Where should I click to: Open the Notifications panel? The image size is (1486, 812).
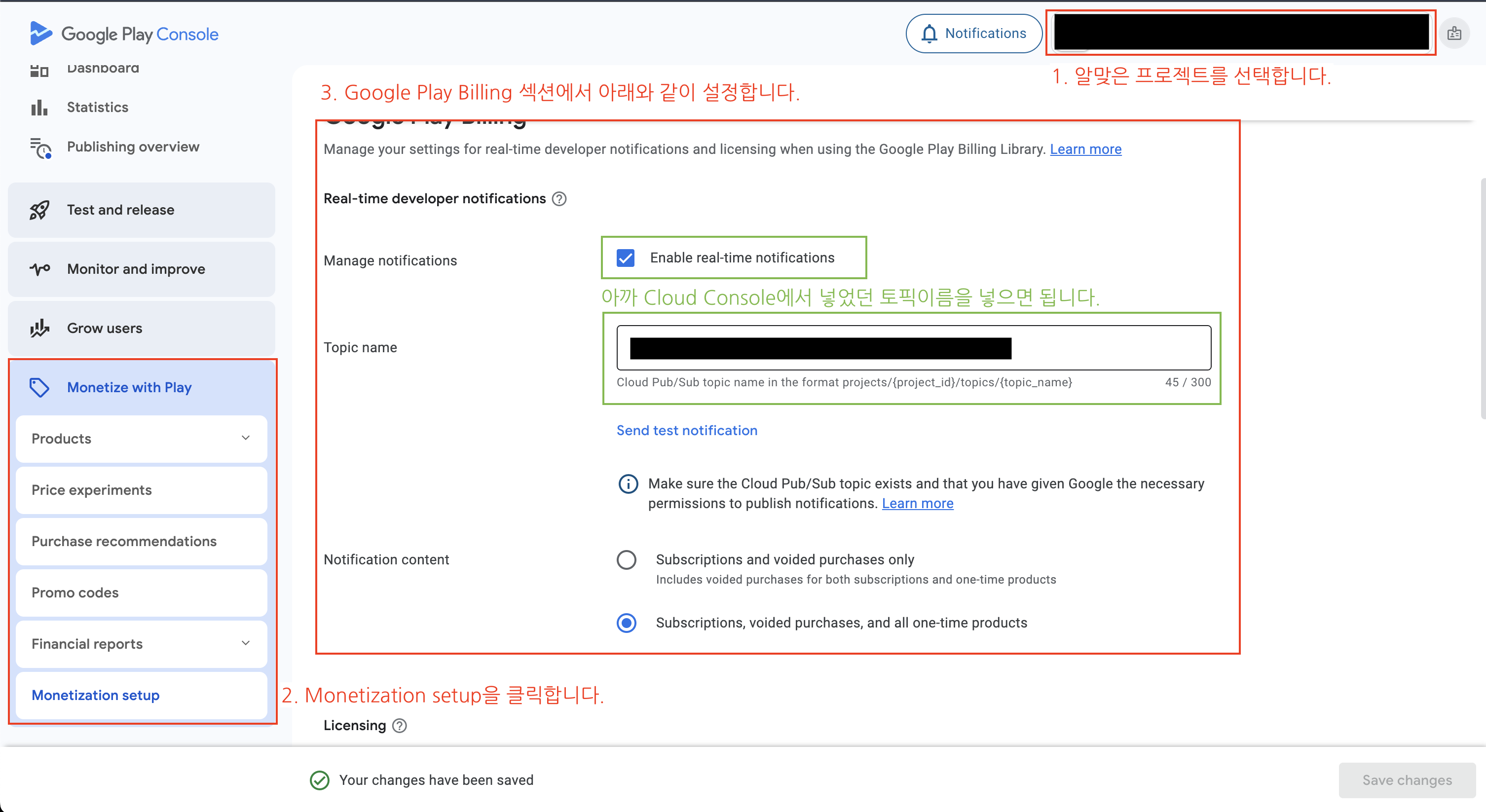click(973, 33)
